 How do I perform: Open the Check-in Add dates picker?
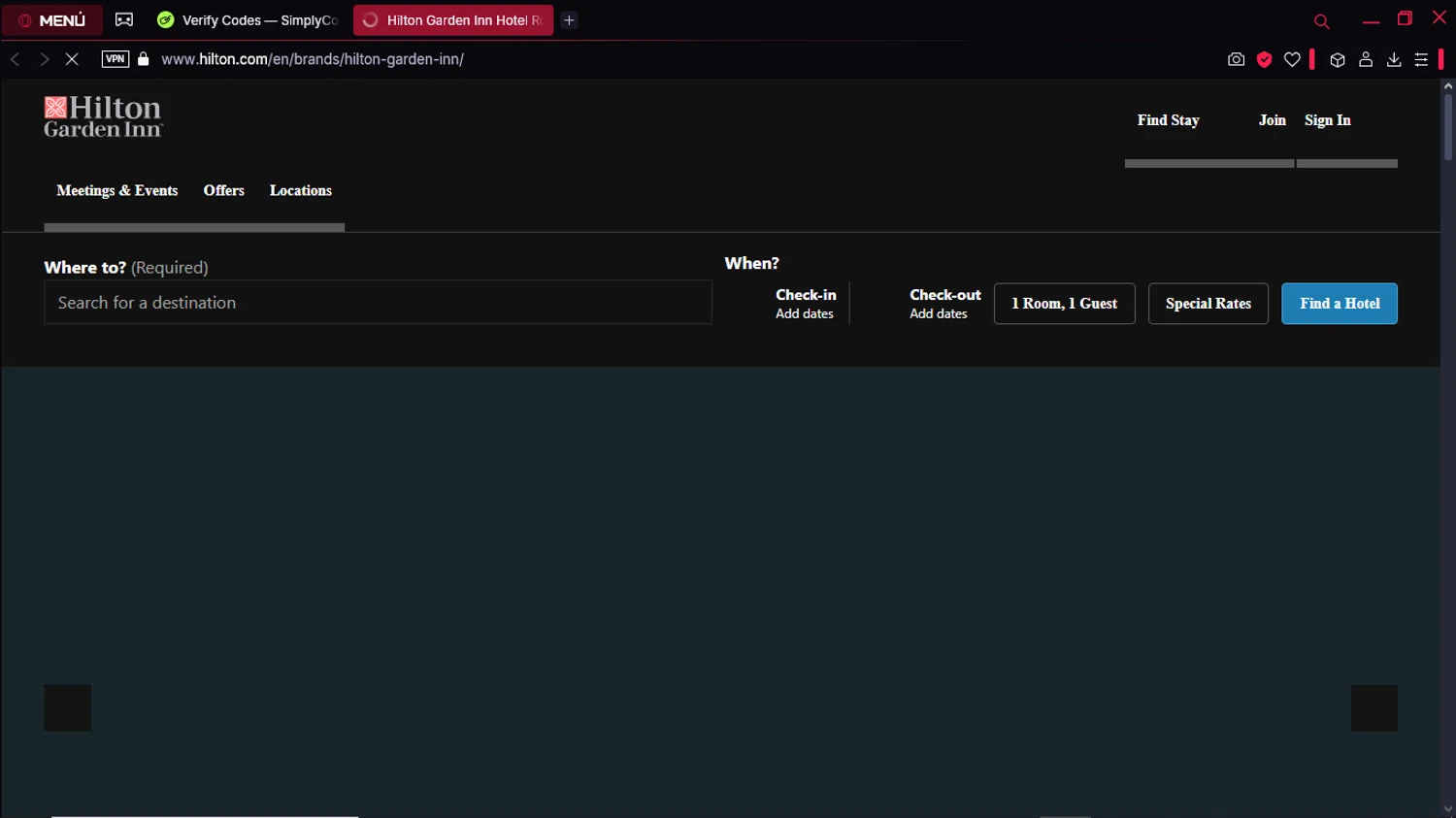point(805,303)
